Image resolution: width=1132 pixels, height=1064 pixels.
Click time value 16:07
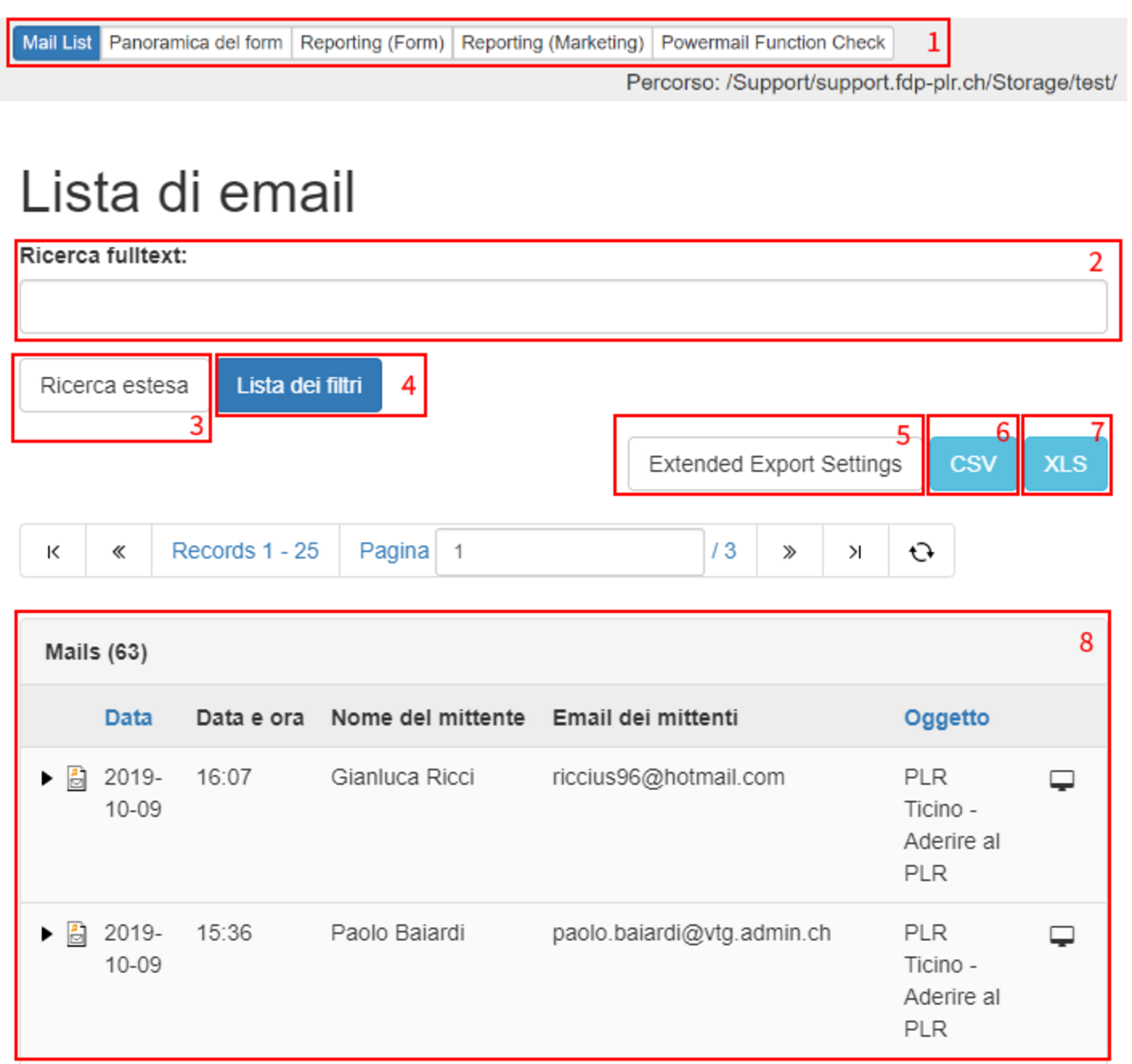223,777
